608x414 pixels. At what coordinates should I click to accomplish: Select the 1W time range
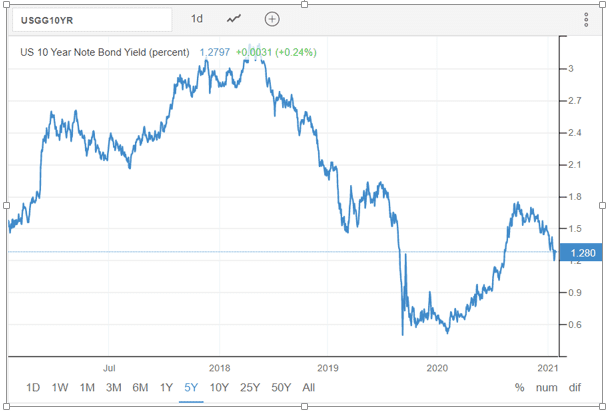pos(60,387)
